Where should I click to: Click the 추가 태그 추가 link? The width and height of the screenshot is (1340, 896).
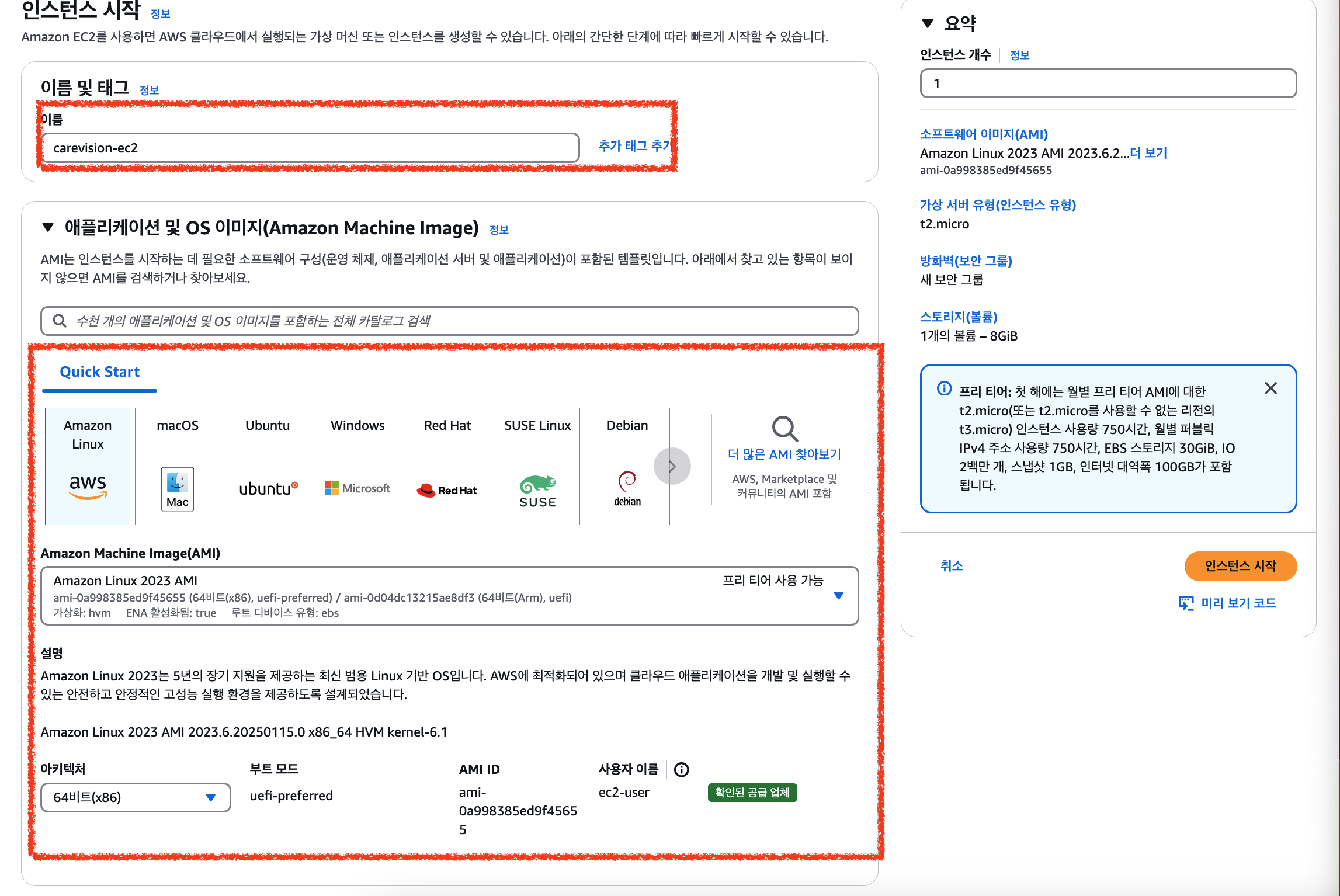point(635,146)
